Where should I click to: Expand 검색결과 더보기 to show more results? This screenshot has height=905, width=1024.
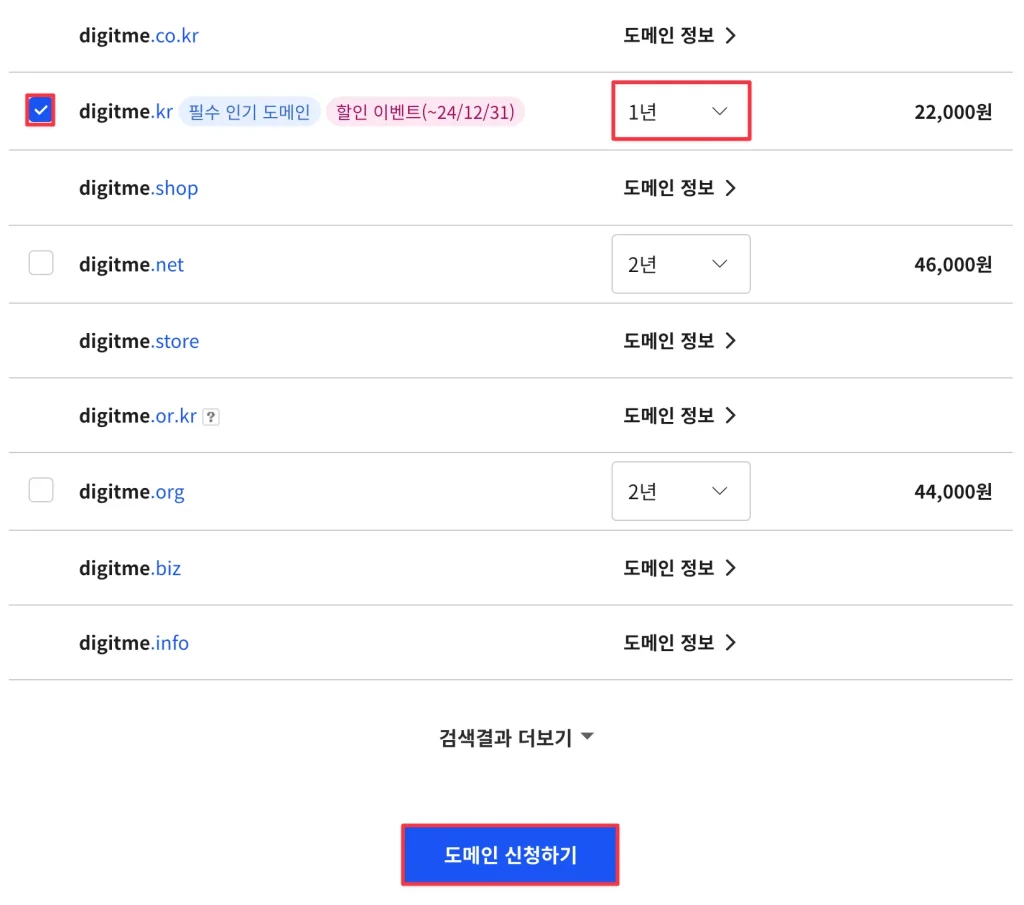(505, 738)
